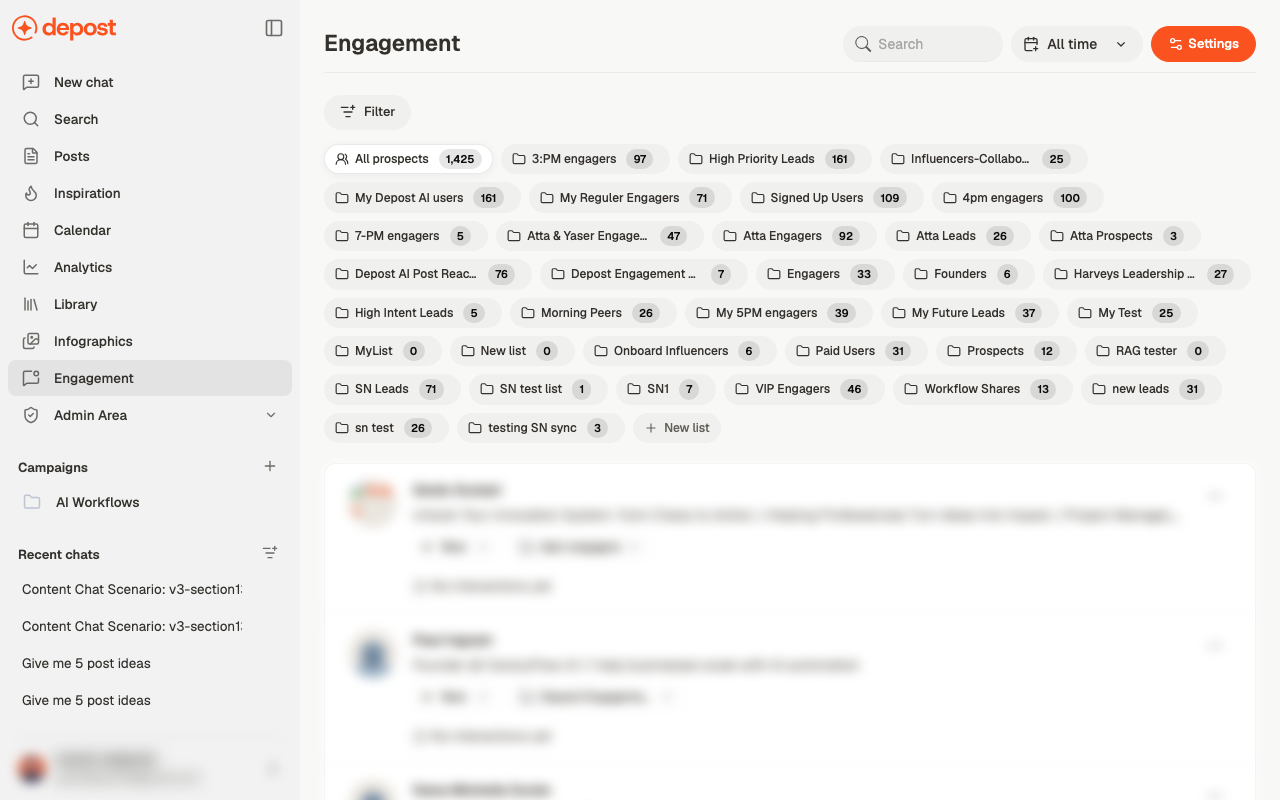
Task: Select the VIP Engagers list
Action: point(804,389)
